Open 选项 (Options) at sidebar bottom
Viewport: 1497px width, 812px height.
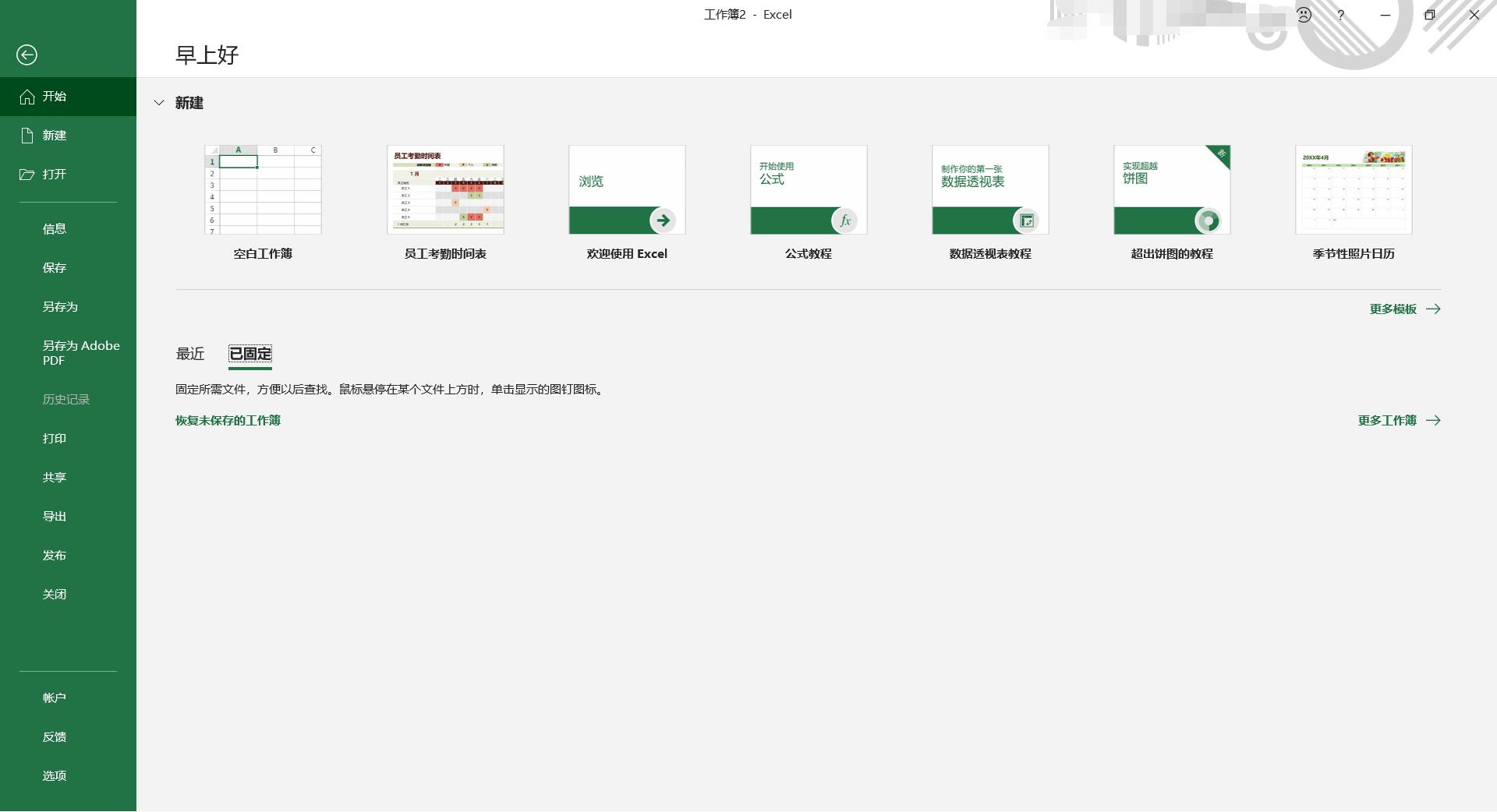[54, 775]
